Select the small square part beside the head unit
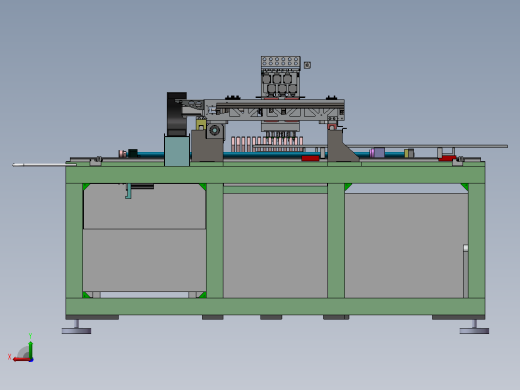Image resolution: width=520 pixels, height=390 pixels. pyautogui.click(x=307, y=65)
